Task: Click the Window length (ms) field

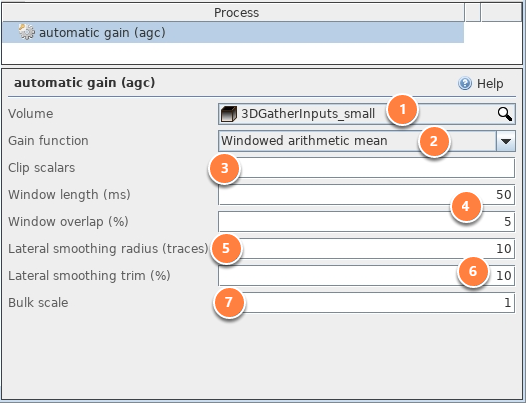Action: click(x=367, y=195)
